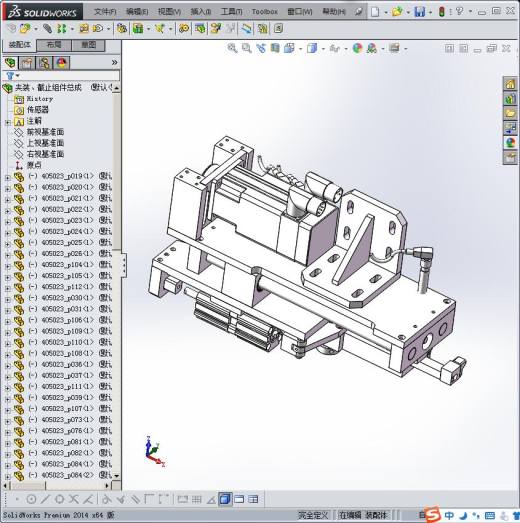
Task: Click the Apply Scene icon
Action: tap(372, 48)
